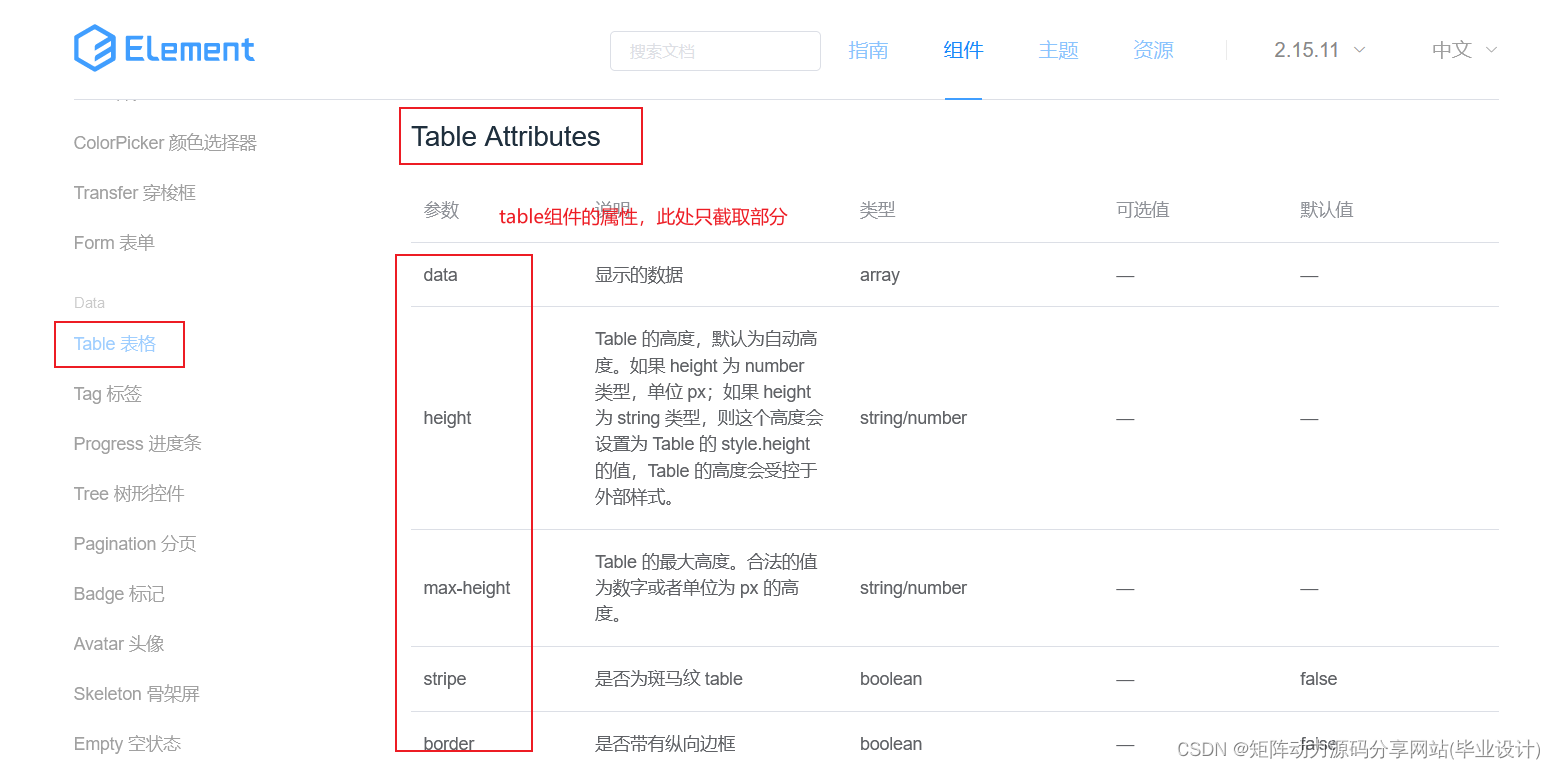Click the CSDN watermark link at bottom right
Screen dimensions: 1555x769
(1360, 748)
